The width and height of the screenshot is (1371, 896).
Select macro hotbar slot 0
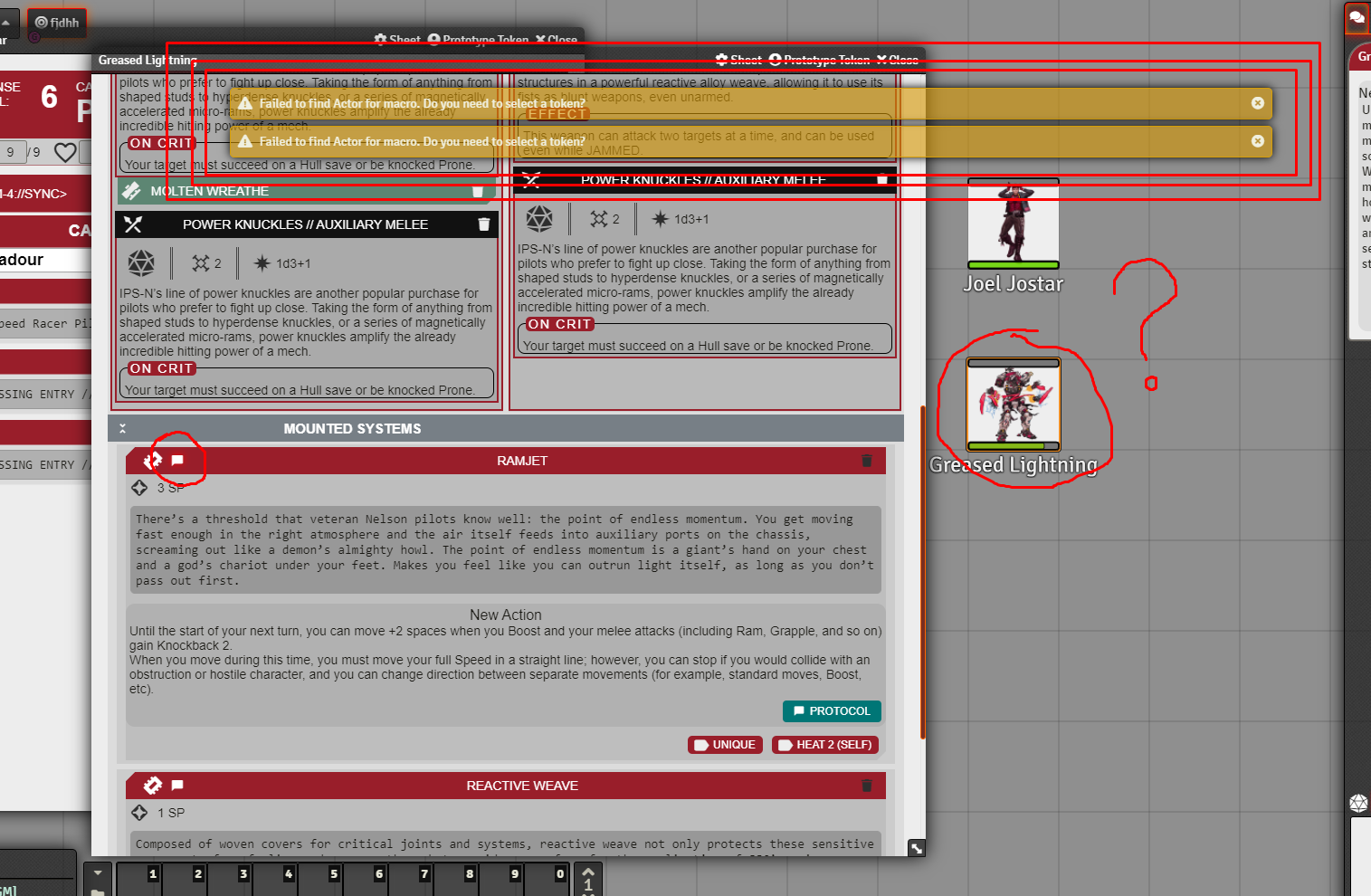pyautogui.click(x=547, y=880)
